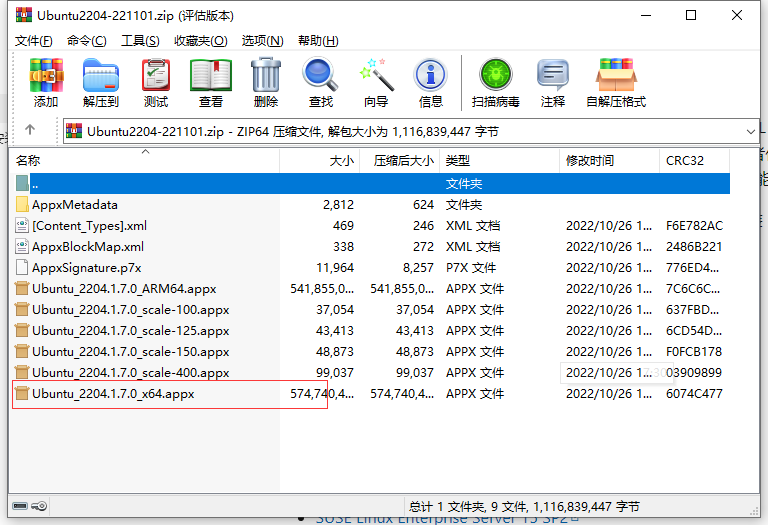Image resolution: width=768 pixels, height=525 pixels.
Task: Click the parent folder icon in first row
Action: (x=22, y=183)
